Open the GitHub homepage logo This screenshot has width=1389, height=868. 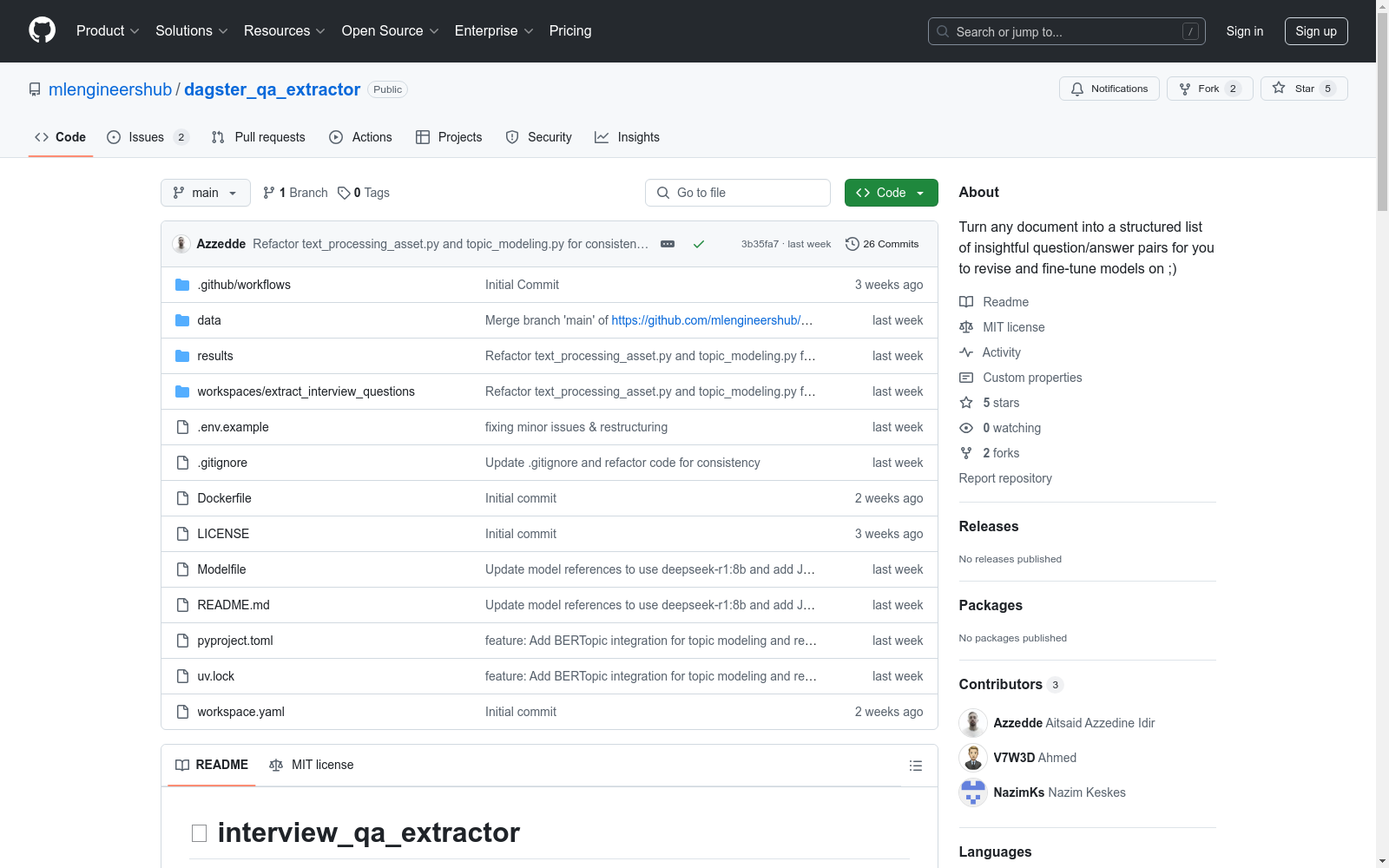click(42, 30)
